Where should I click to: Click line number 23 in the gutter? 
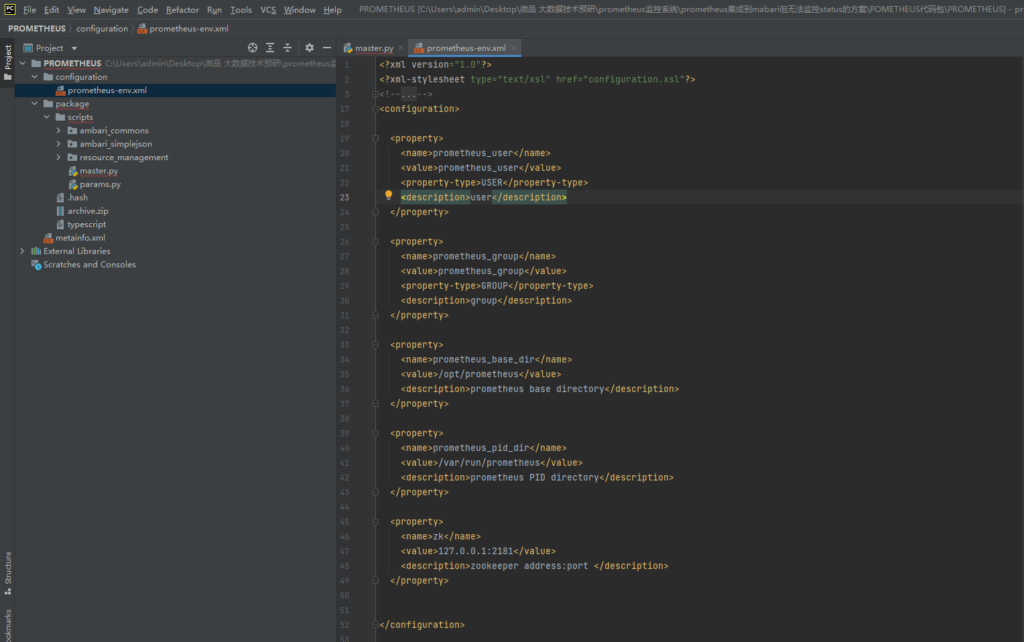(344, 197)
